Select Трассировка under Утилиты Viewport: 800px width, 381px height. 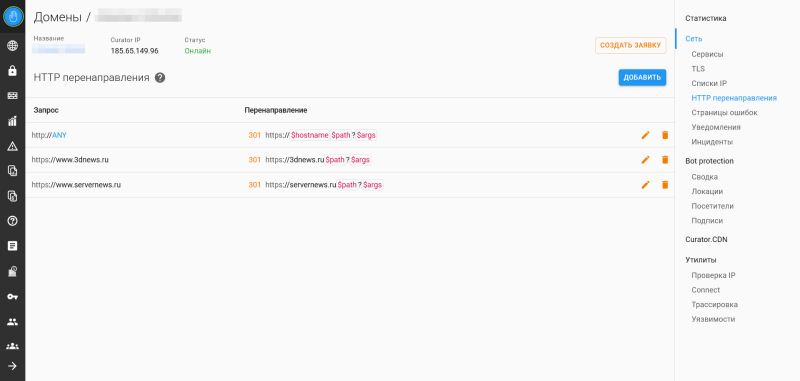click(714, 304)
